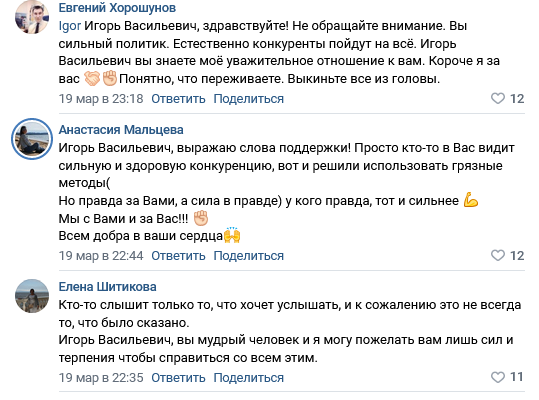Open Анастасия Мальцева's profile name link
Image resolution: width=539 pixels, height=400 pixels.
click(x=121, y=130)
